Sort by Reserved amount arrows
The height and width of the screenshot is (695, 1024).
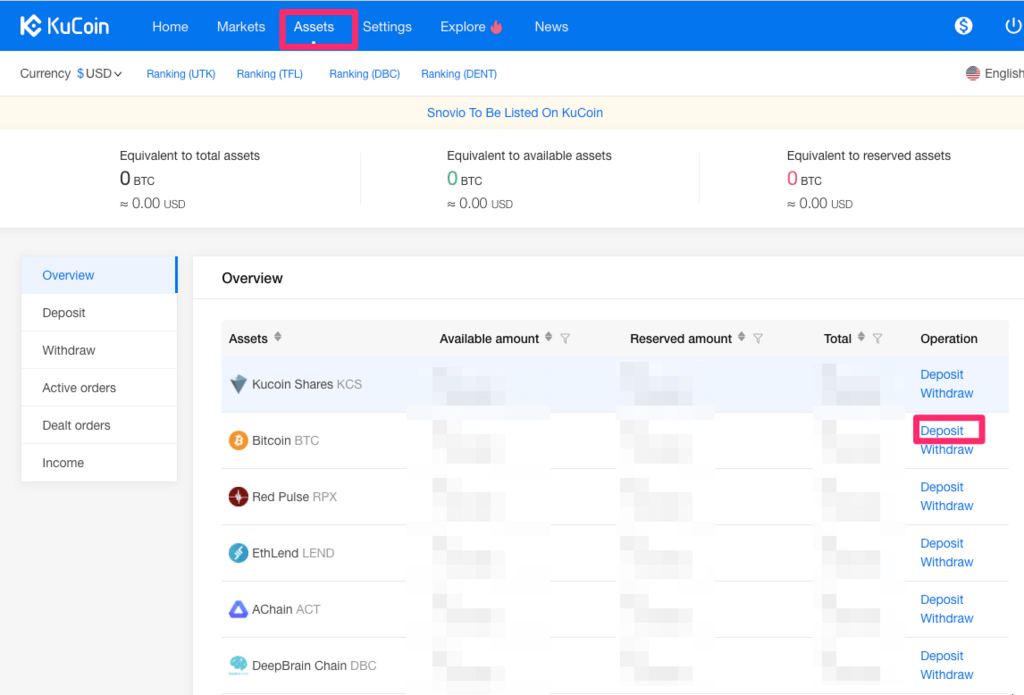click(x=741, y=337)
